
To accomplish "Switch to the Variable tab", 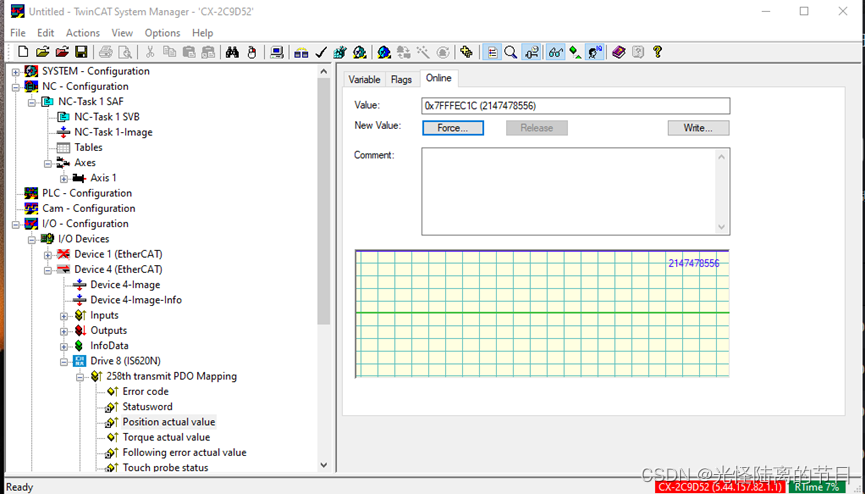I will (364, 79).
